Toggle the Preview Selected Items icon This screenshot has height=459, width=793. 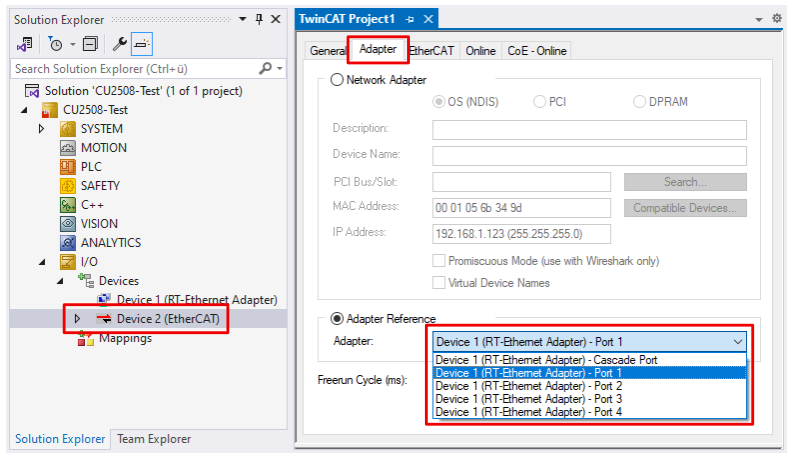pos(142,44)
